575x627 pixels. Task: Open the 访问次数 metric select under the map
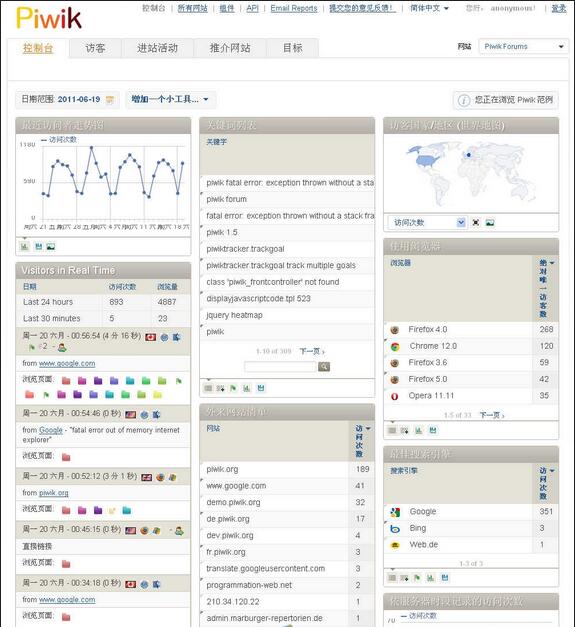427,222
